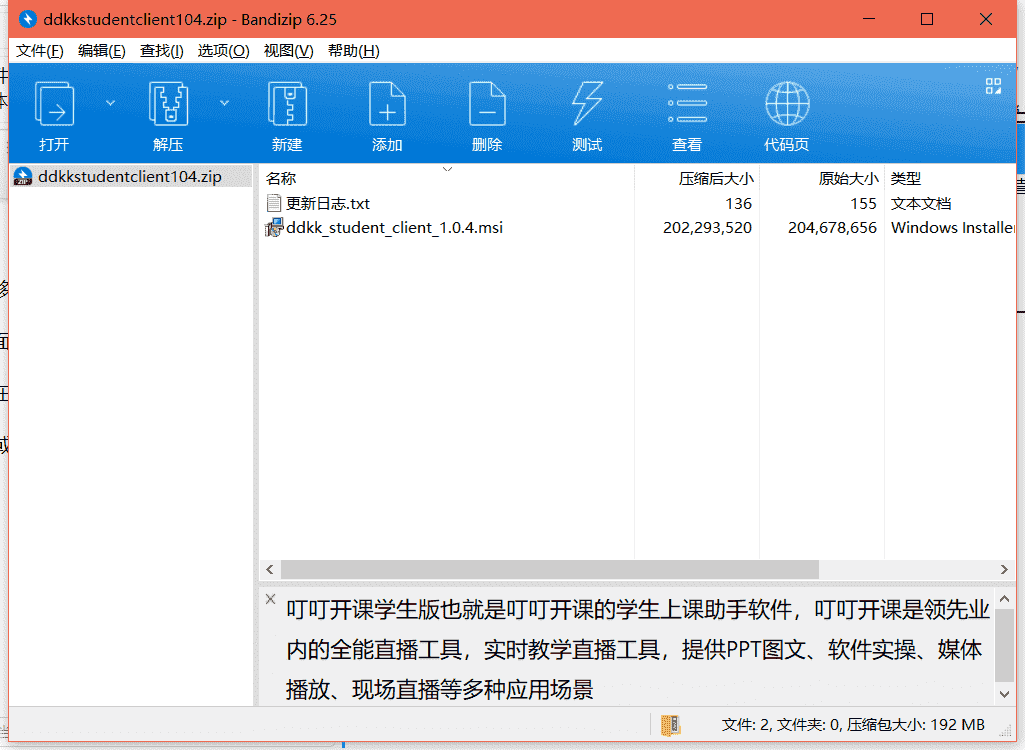Click the archive icon in the status bar
Screen dimensions: 1025x750
click(671, 724)
